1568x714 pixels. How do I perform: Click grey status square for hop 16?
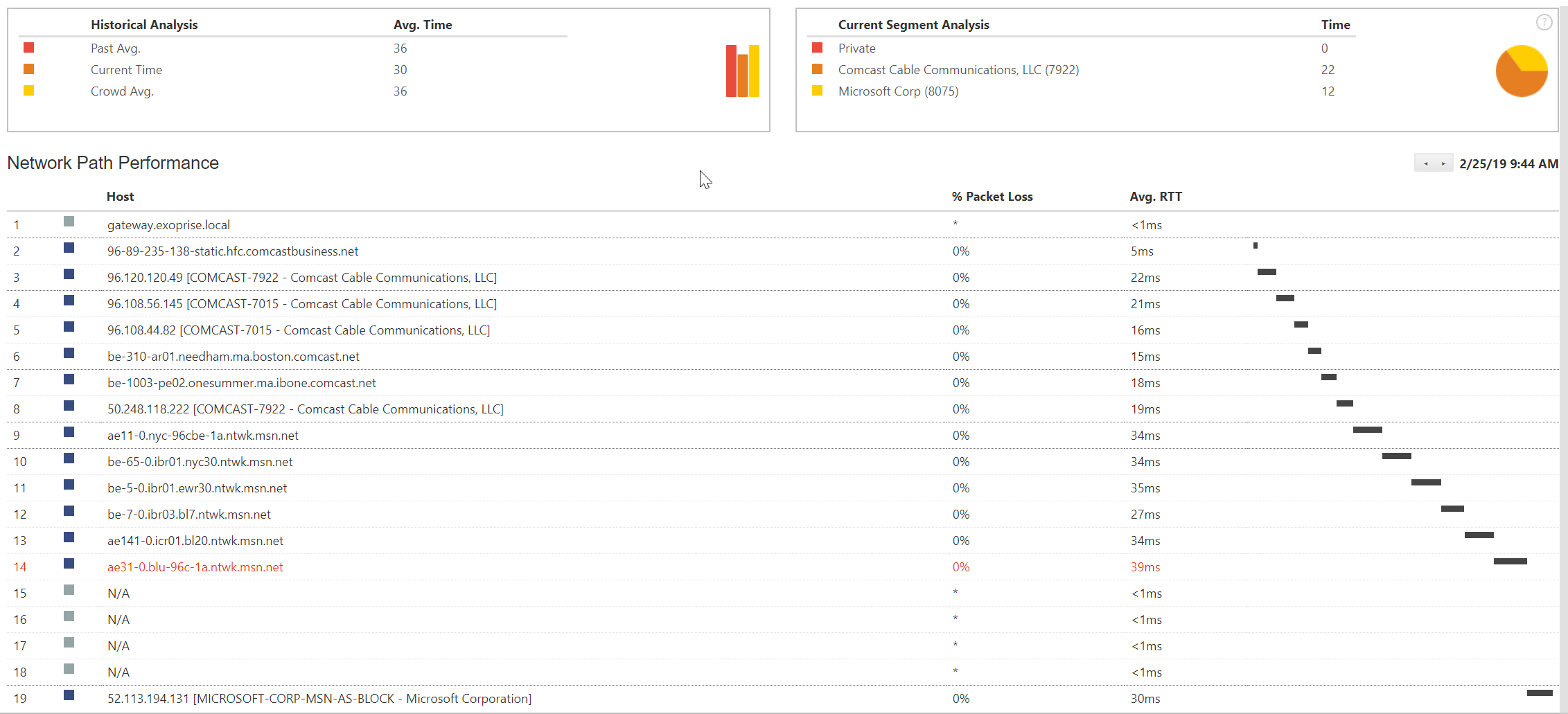point(69,616)
